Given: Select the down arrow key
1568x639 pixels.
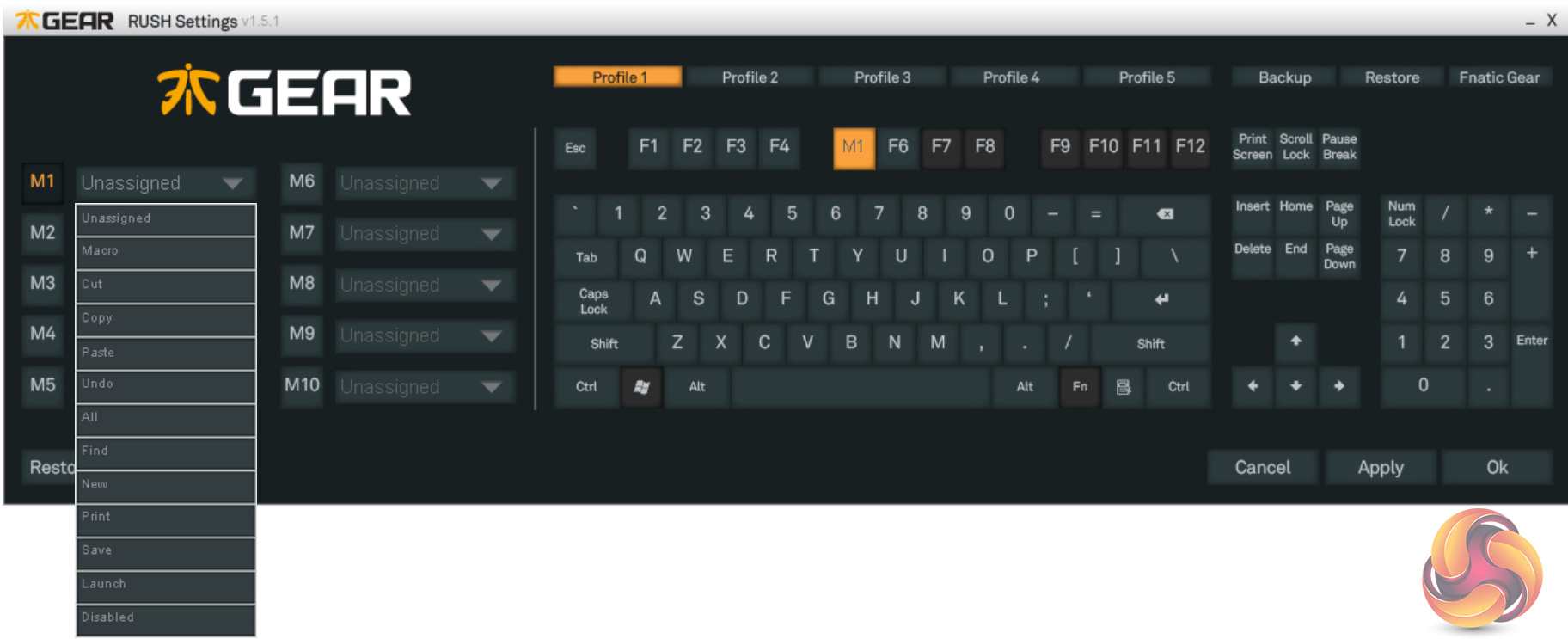Looking at the screenshot, I should (x=1295, y=387).
